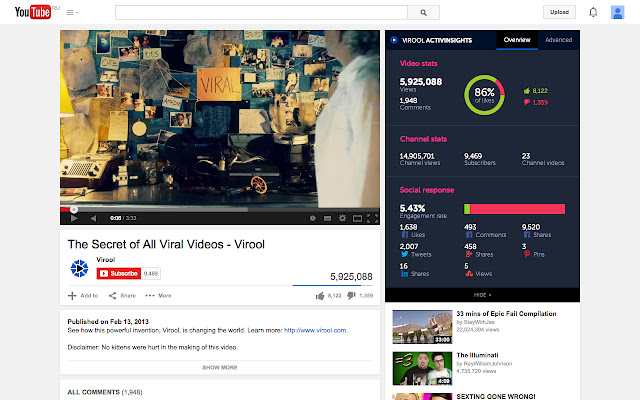Expand description with SHOW MORE
The height and width of the screenshot is (400, 640).
220,367
